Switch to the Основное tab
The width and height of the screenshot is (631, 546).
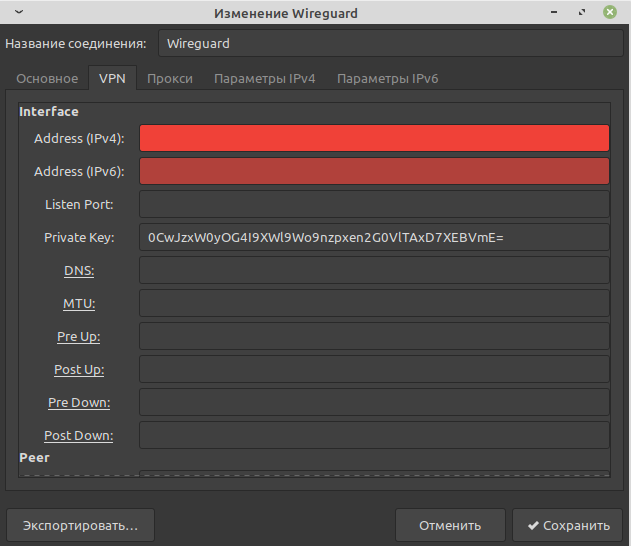pos(46,79)
